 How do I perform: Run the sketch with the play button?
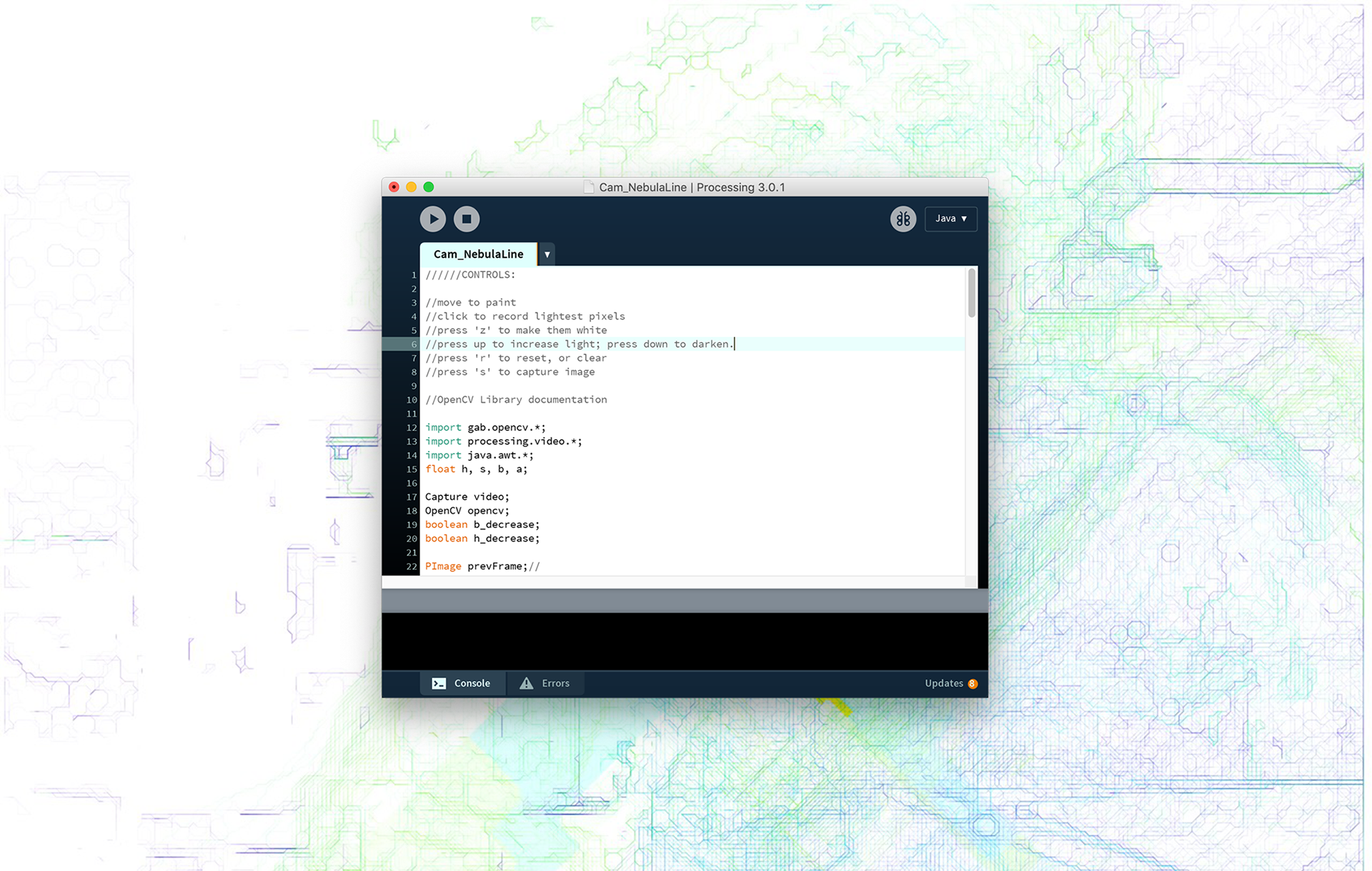(x=432, y=219)
